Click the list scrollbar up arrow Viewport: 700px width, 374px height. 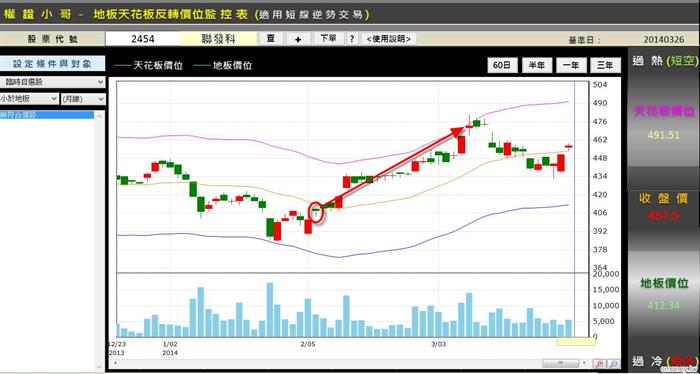(x=99, y=115)
